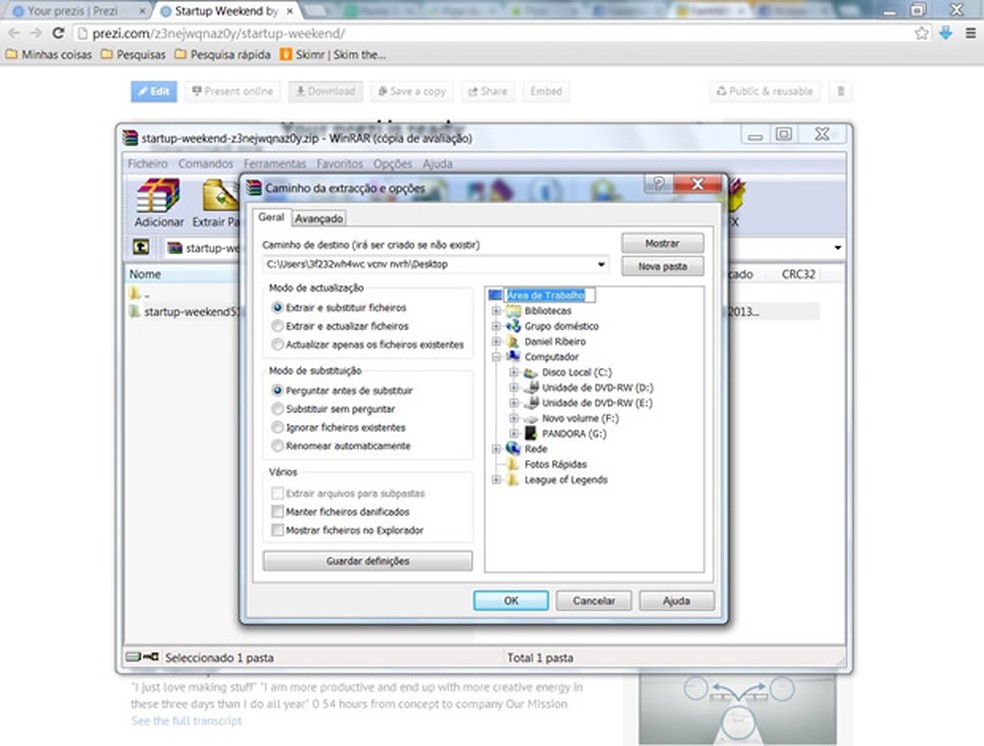Viewport: 984px width, 746px height.
Task: Select Área de Trabalho tree item
Action: [546, 295]
